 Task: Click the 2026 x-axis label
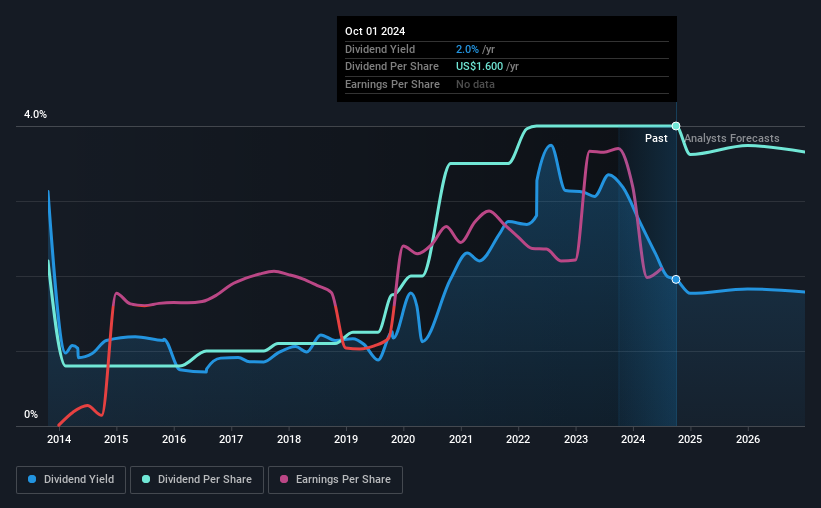click(748, 439)
